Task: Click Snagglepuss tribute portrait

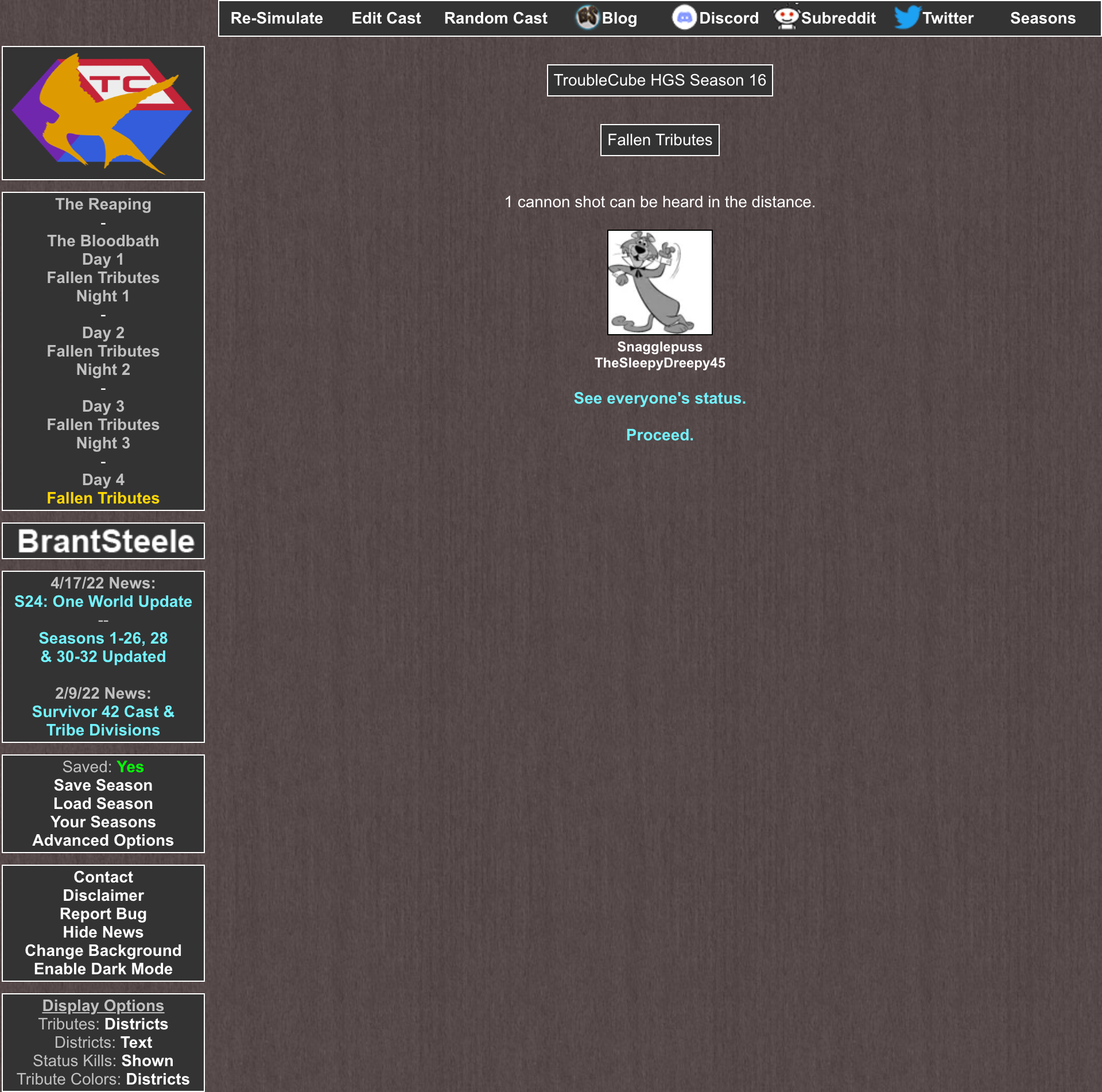Action: tap(659, 282)
